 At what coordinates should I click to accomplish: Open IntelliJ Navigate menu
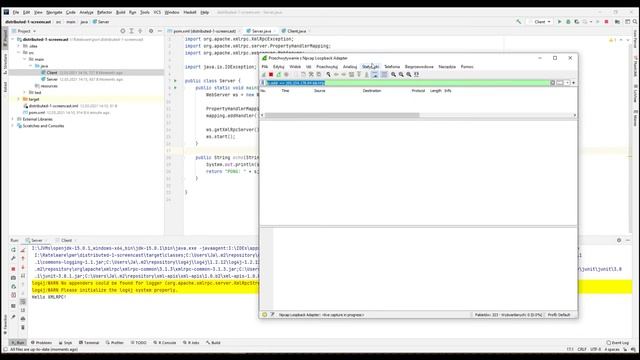54,12
